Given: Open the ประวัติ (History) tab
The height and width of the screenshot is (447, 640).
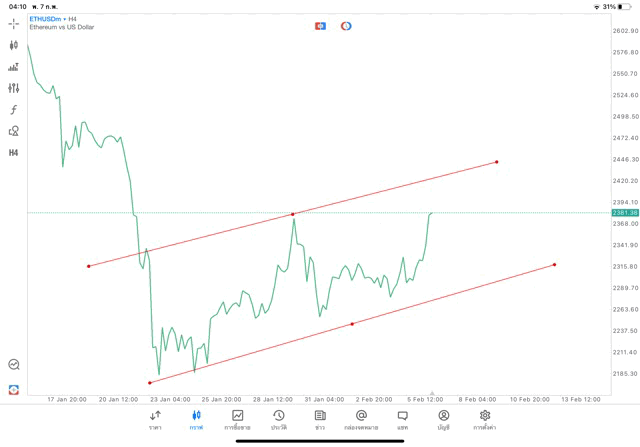Looking at the screenshot, I should point(278,419).
